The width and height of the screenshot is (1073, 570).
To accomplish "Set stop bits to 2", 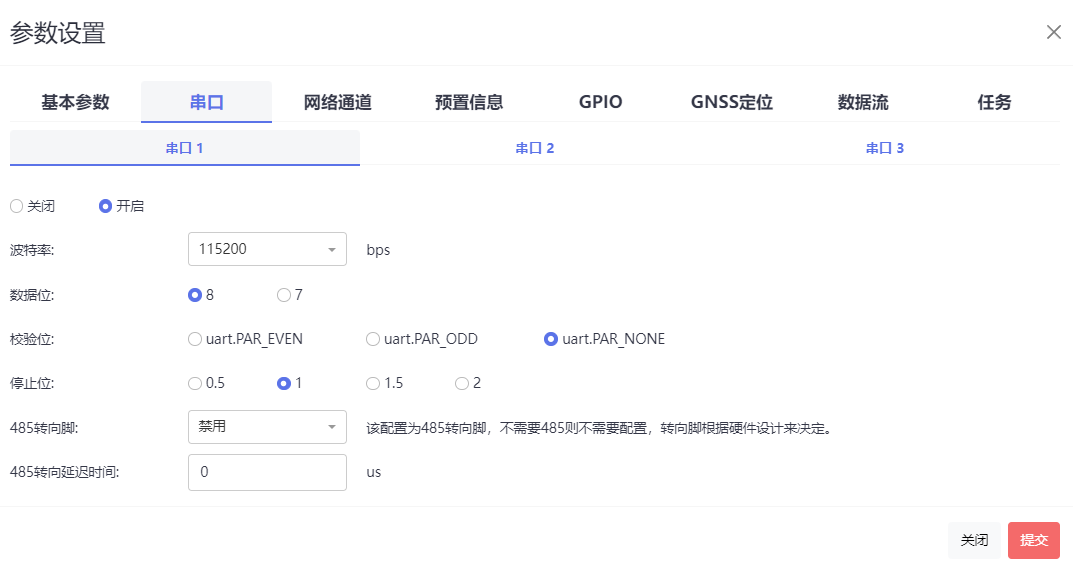I will tap(462, 383).
